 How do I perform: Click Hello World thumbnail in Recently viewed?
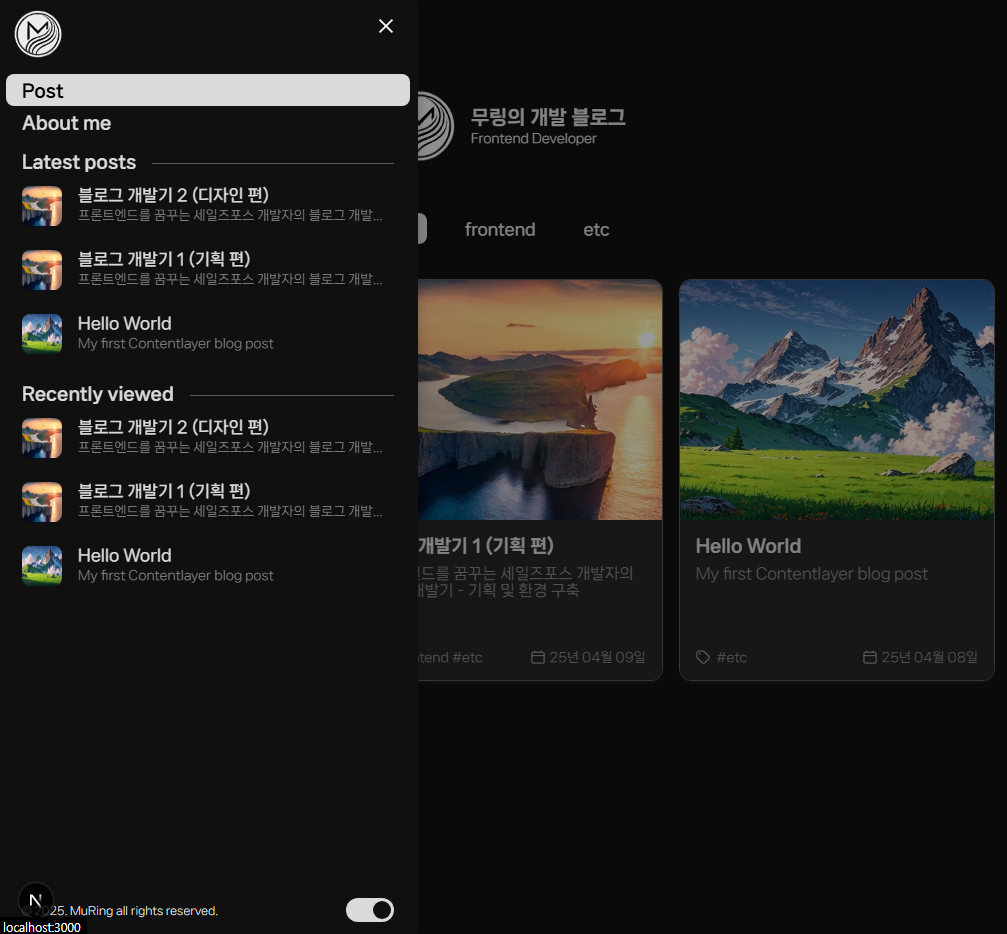click(x=42, y=565)
